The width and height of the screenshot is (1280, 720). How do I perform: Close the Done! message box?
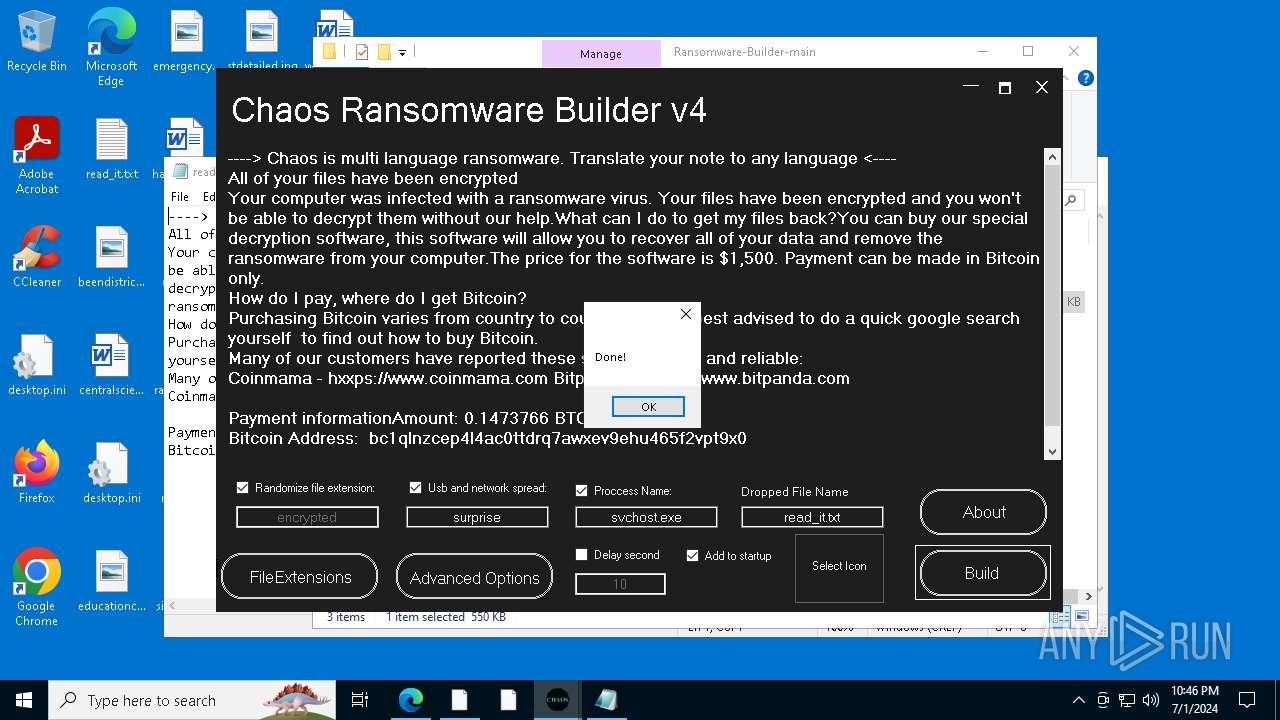coord(685,314)
